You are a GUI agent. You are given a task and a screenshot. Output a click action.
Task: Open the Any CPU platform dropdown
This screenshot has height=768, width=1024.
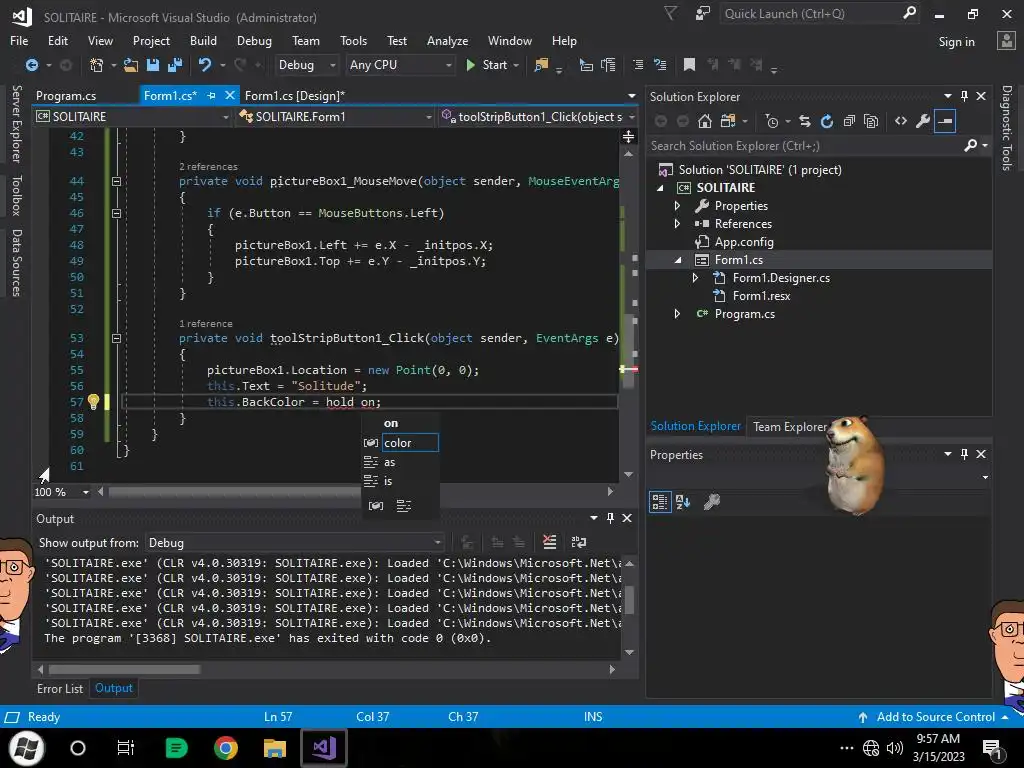[x=400, y=65]
